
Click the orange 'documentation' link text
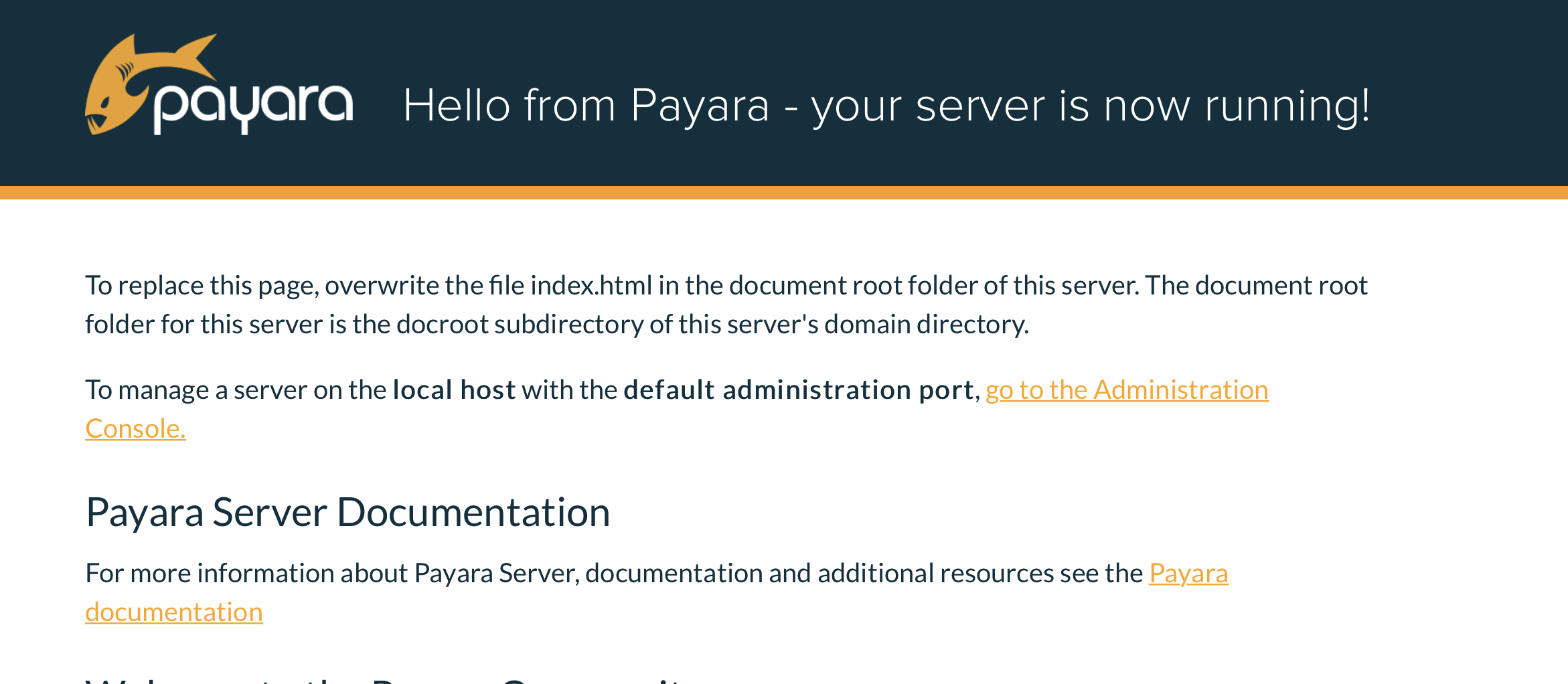click(173, 612)
